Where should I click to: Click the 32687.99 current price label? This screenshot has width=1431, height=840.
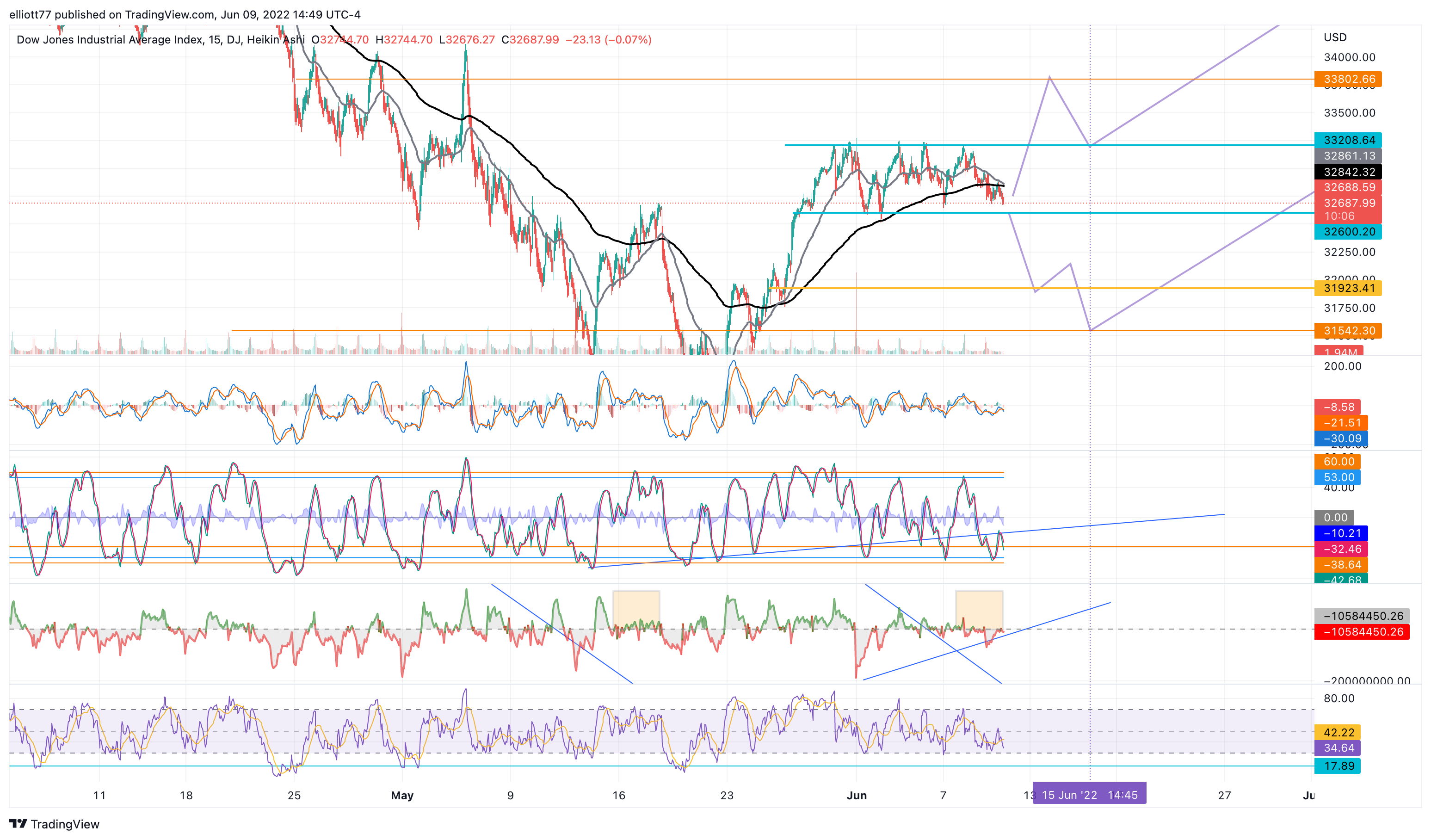coord(1349,203)
